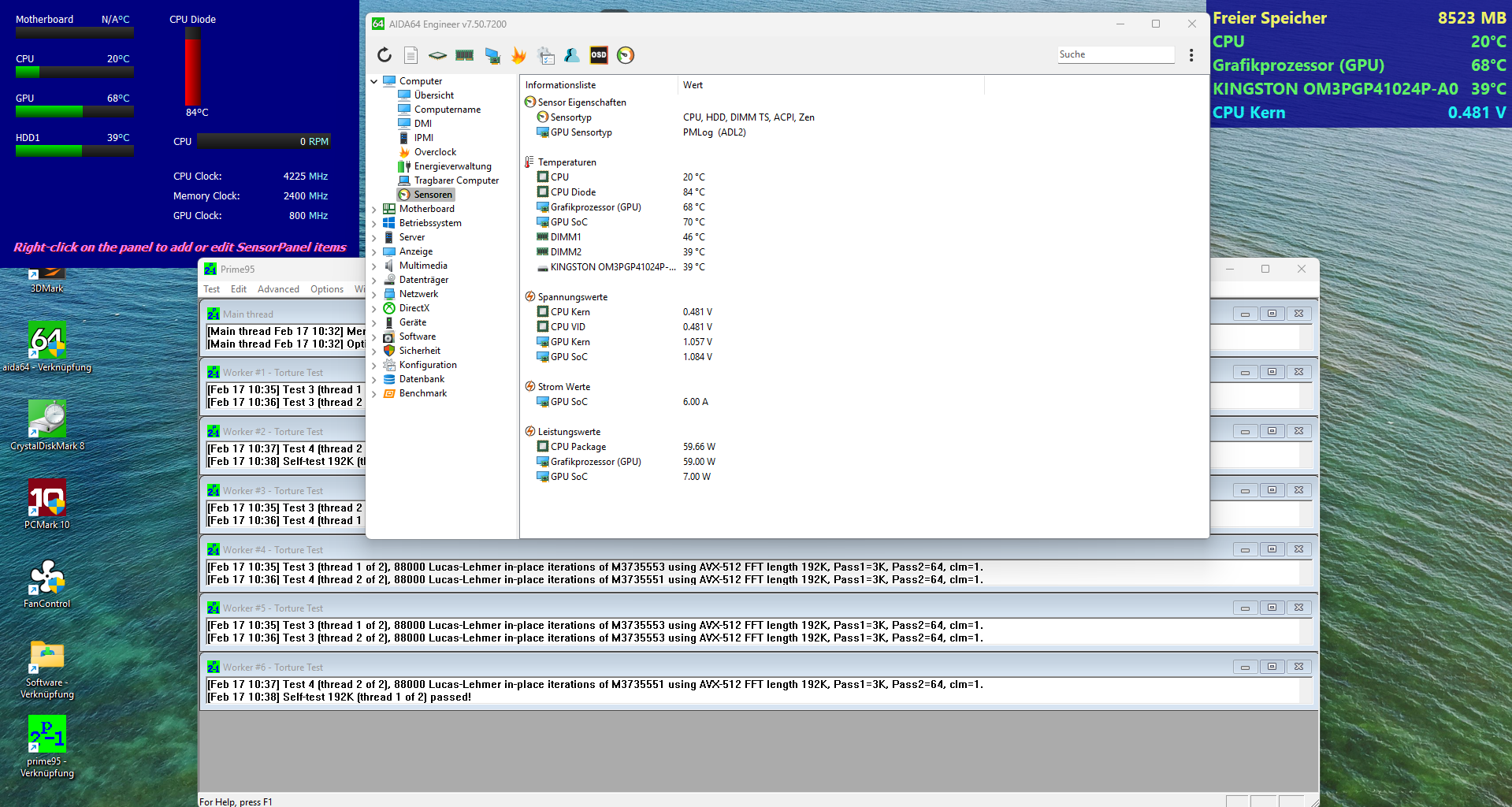Click the Spannungswerte group icon
Image resolution: width=1512 pixels, height=807 pixels.
(x=530, y=297)
